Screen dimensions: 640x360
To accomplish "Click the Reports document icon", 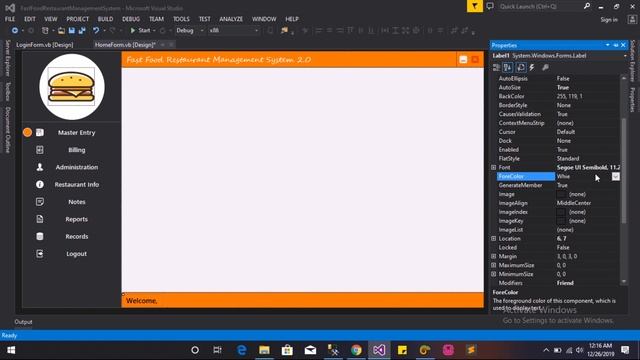I will (40, 219).
